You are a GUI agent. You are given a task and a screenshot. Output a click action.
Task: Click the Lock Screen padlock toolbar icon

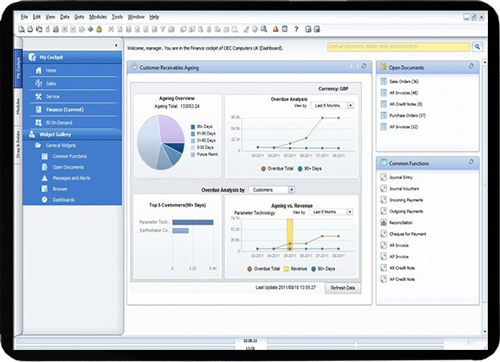pyautogui.click(x=99, y=29)
